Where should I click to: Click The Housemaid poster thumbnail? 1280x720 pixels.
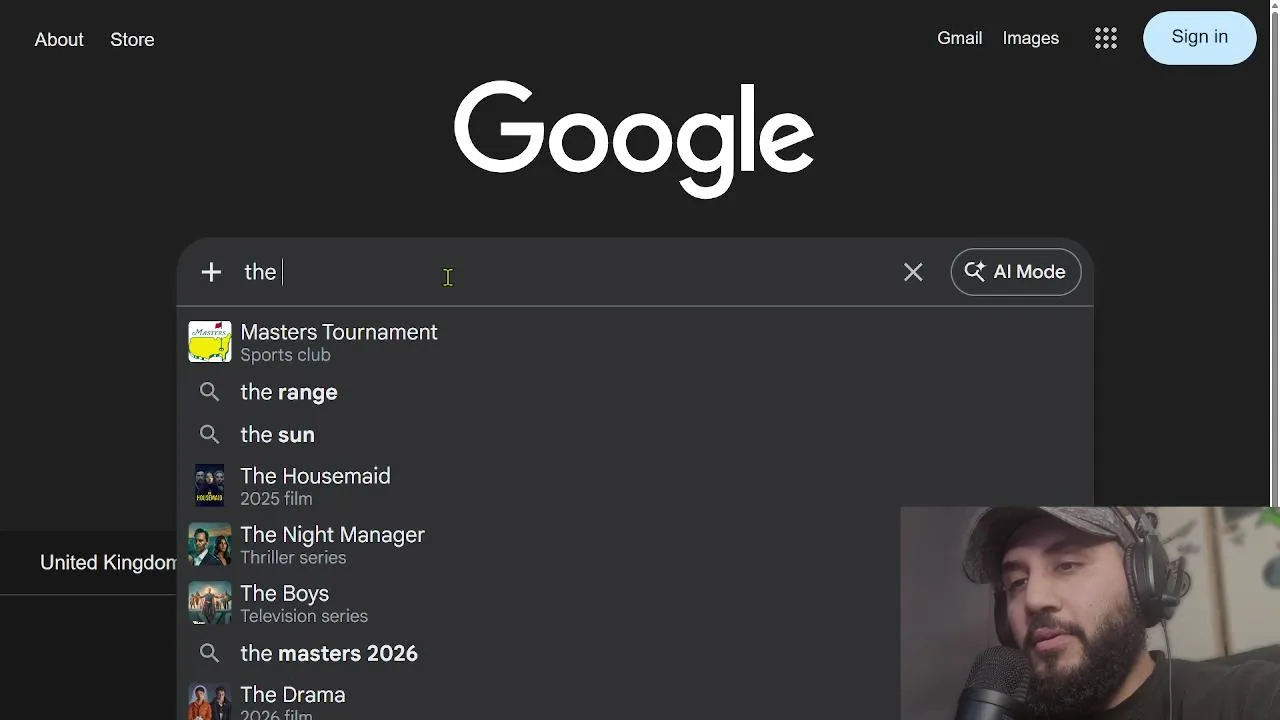pyautogui.click(x=210, y=486)
